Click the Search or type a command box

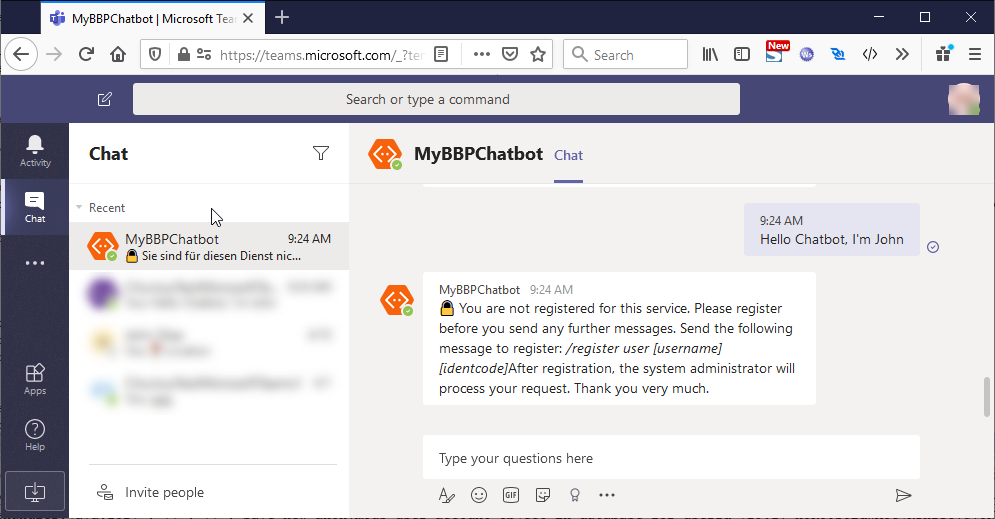pos(436,99)
